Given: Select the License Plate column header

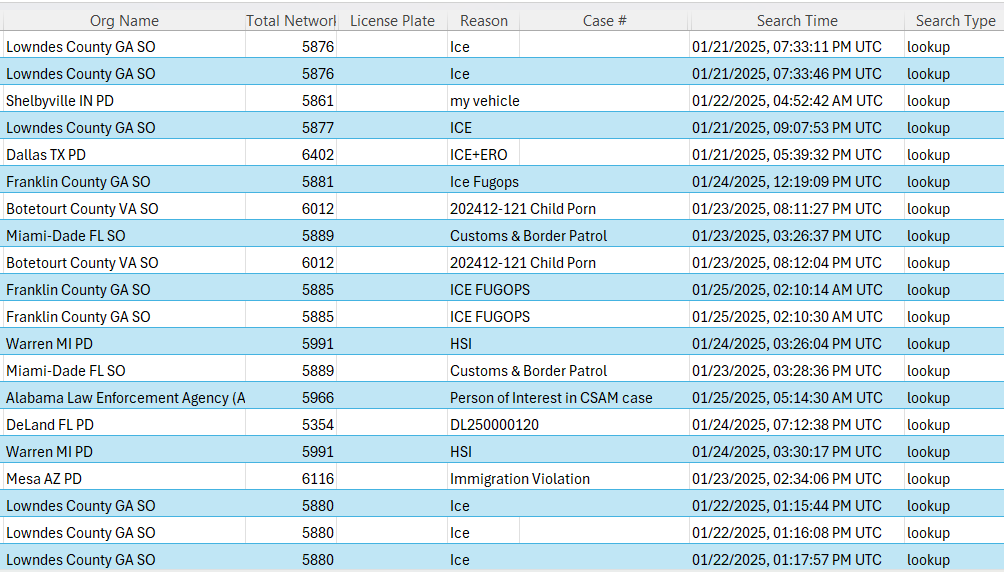Looking at the screenshot, I should 392,20.
